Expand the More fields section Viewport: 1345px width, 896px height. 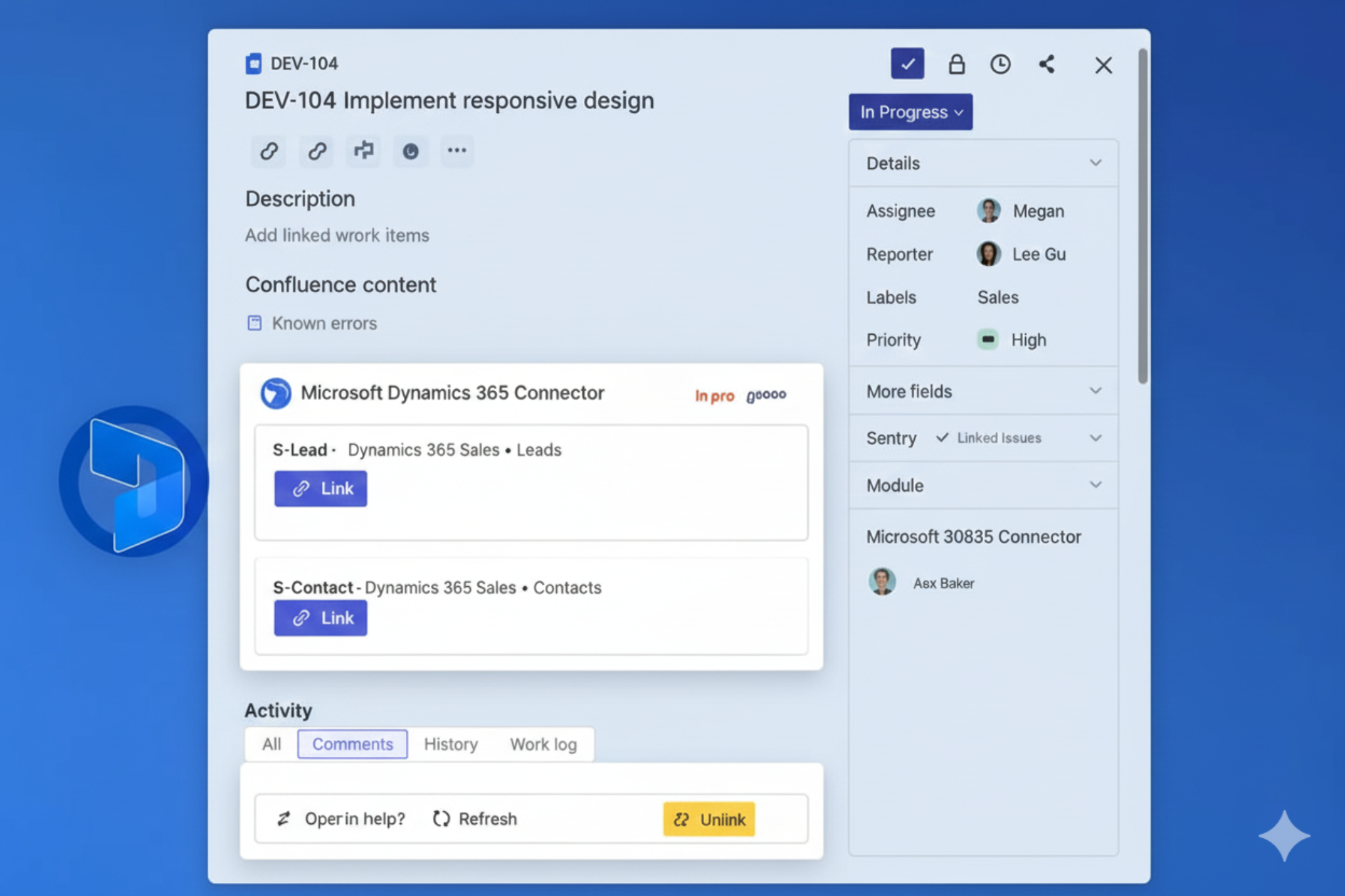click(x=1095, y=391)
